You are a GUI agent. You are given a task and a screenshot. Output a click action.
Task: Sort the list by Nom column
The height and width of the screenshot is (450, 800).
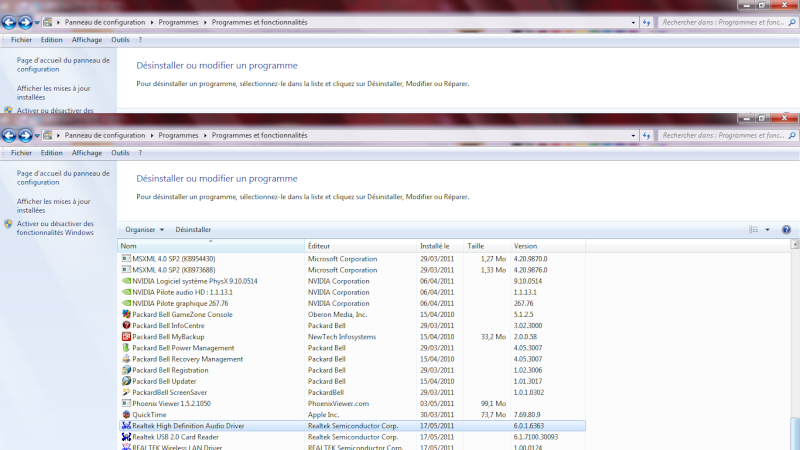click(x=211, y=246)
